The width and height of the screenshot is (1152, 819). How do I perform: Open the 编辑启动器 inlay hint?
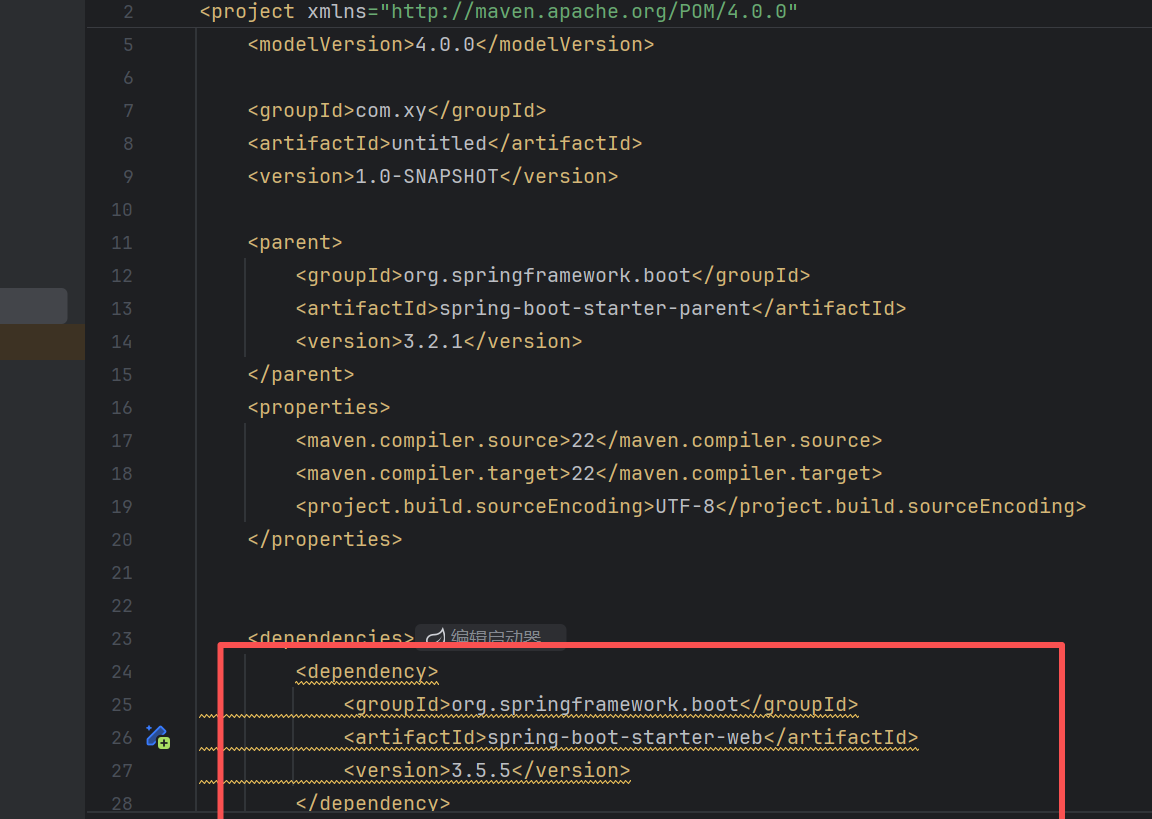coord(495,638)
